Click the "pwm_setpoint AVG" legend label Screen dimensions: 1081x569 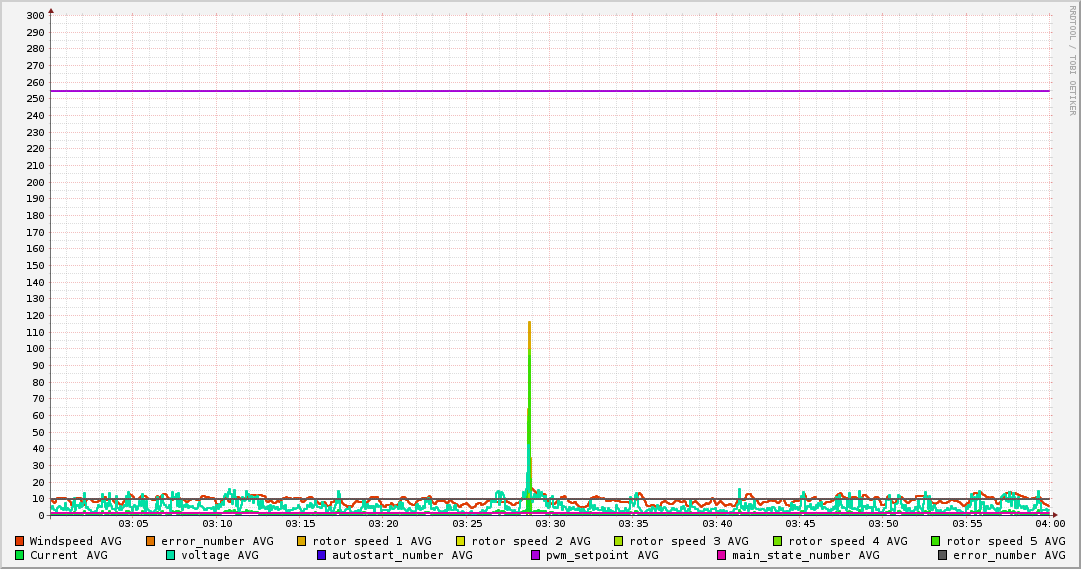point(602,555)
